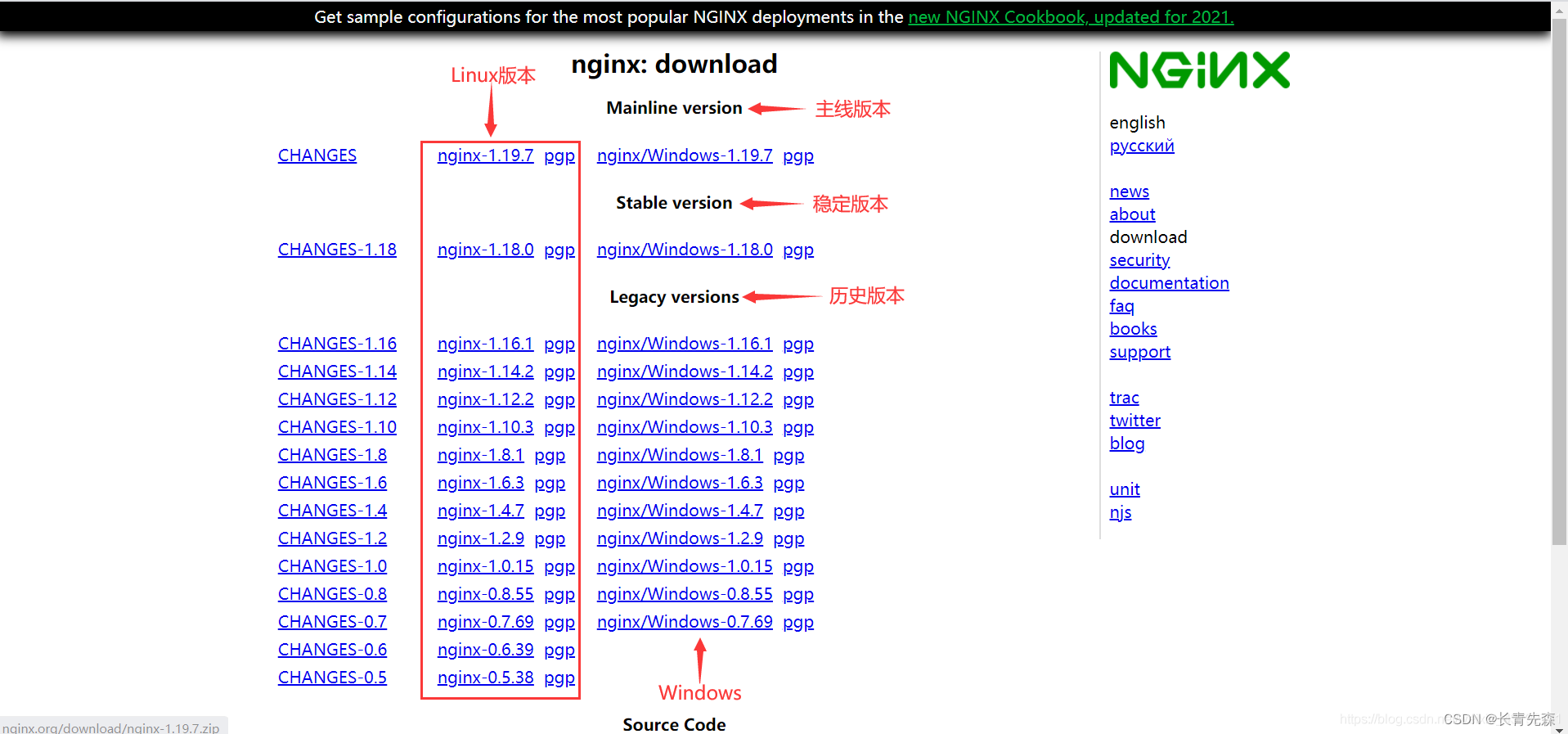Viewport: 1568px width, 734px height.
Task: Open pgp for nginx/Windows-1.19.7
Action: point(798,156)
